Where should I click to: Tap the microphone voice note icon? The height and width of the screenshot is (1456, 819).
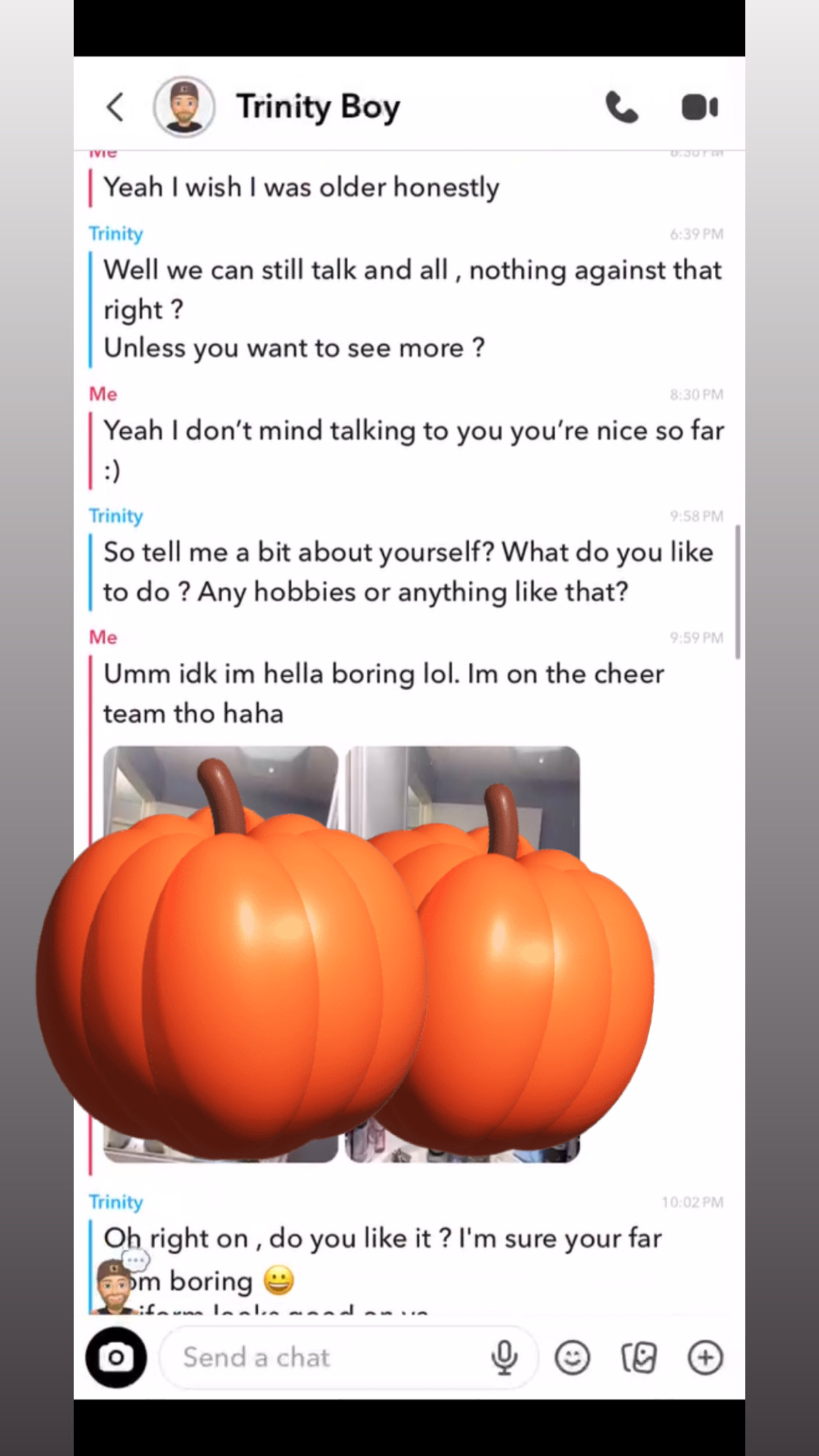[504, 1357]
